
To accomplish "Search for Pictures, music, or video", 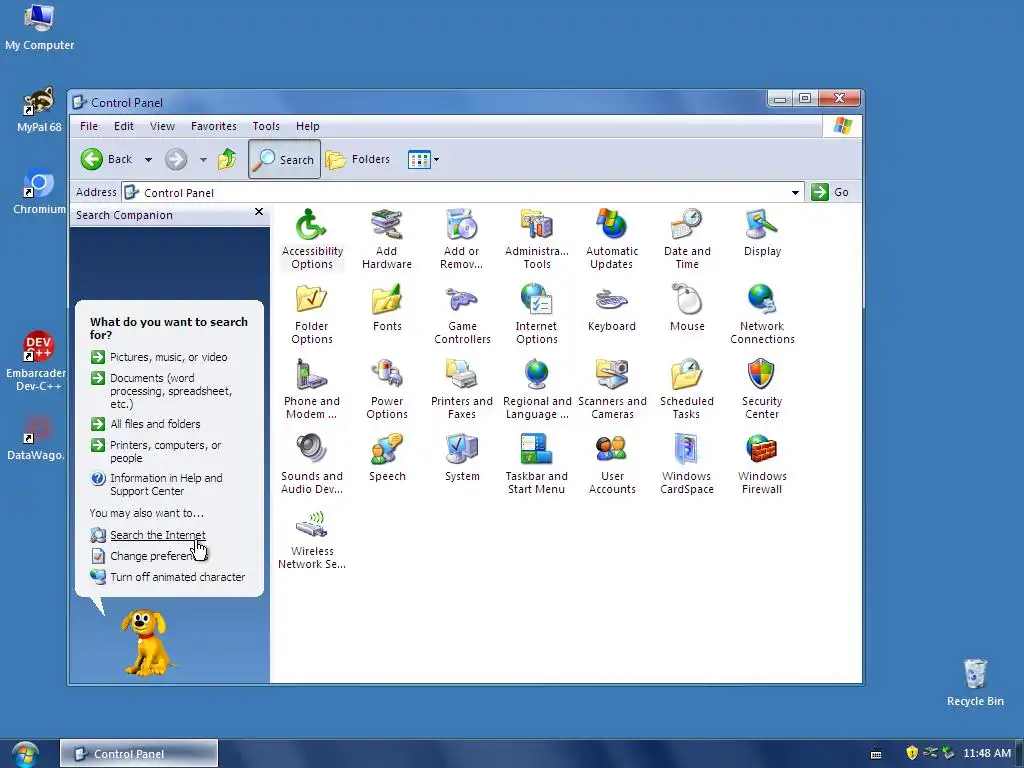I will tap(168, 357).
